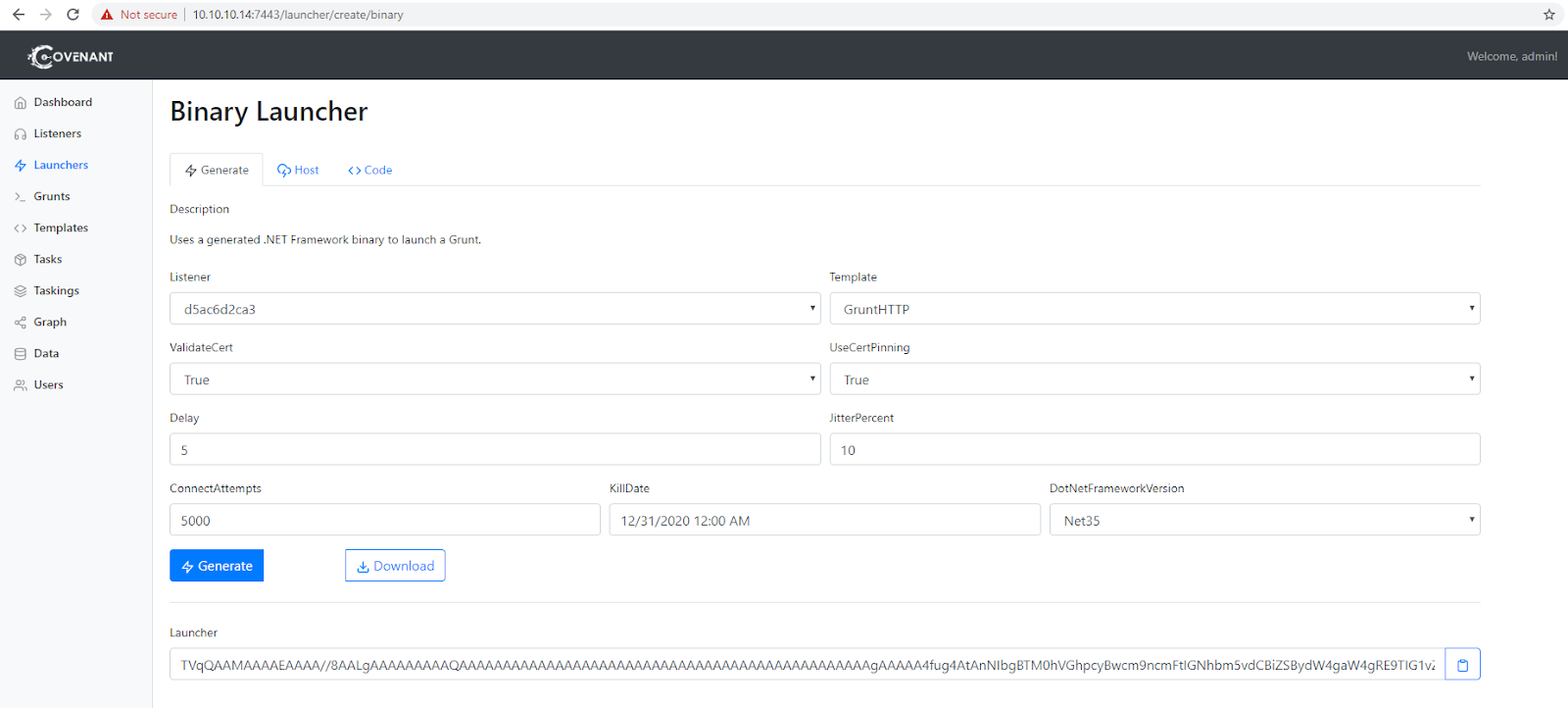
Task: Switch to the Host tab
Action: click(x=298, y=170)
